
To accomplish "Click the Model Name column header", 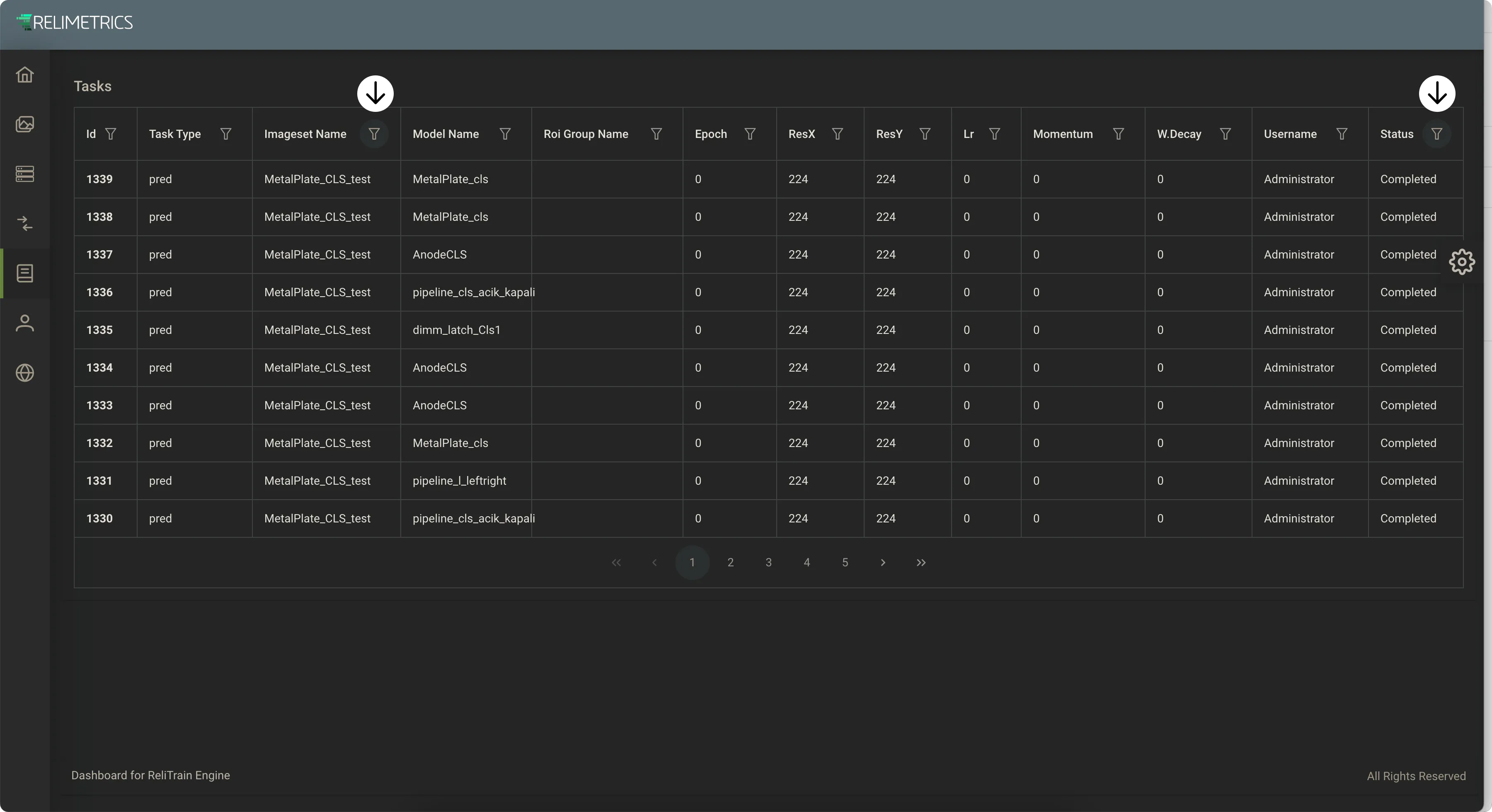I will tap(446, 134).
